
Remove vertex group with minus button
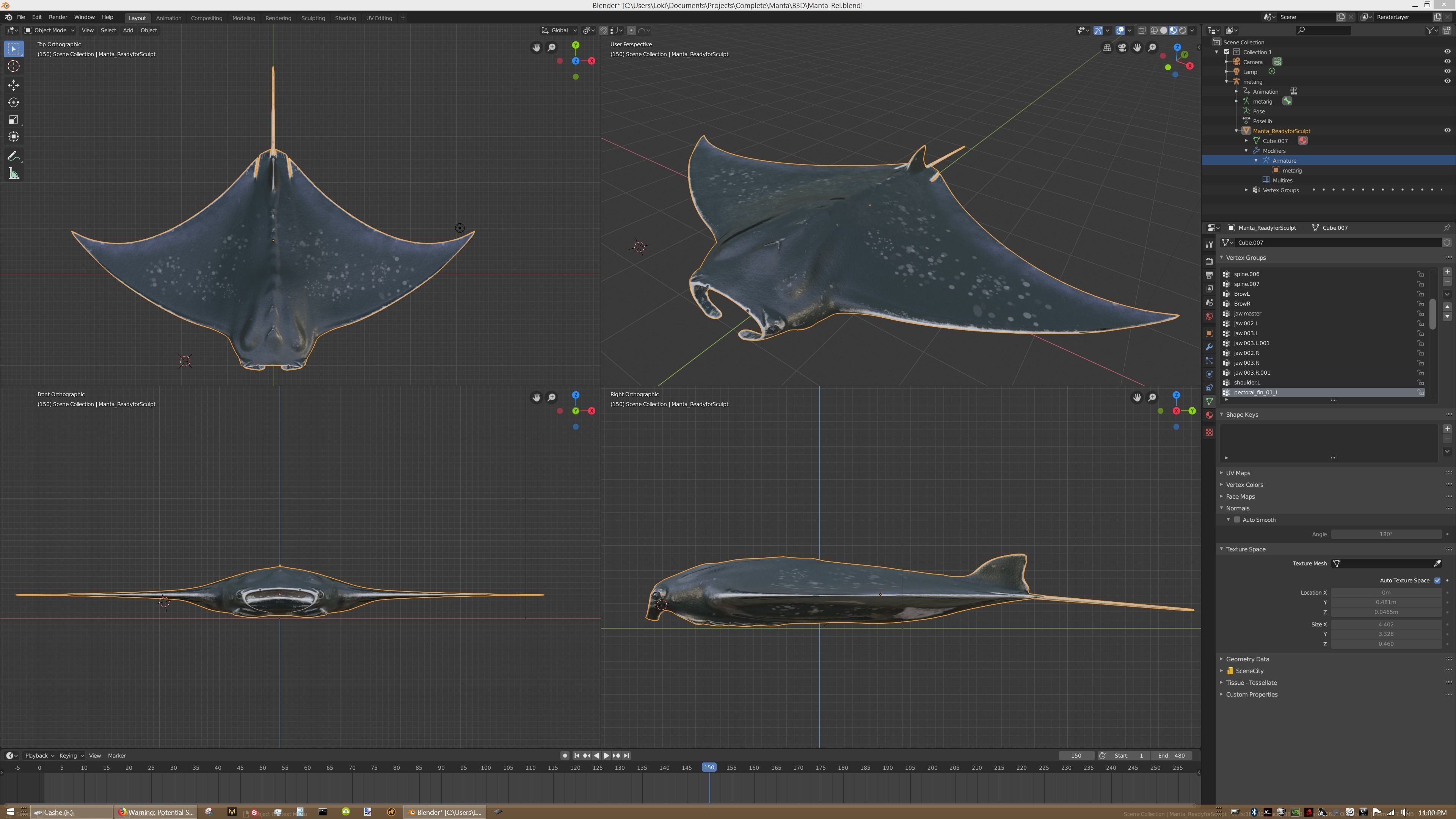(x=1447, y=282)
